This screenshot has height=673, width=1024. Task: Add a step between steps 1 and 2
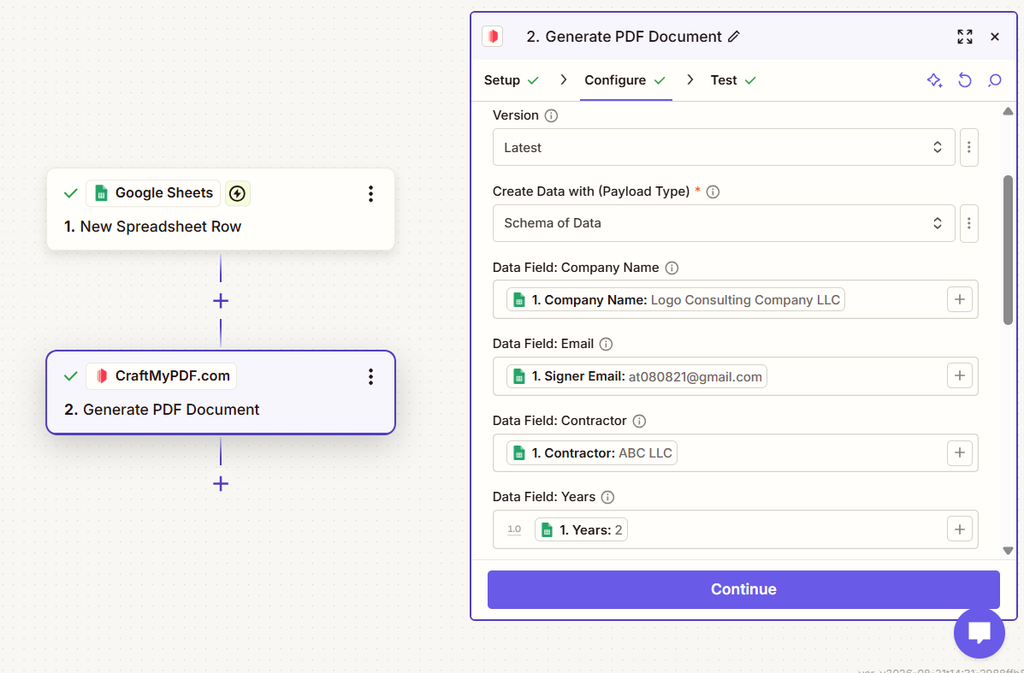(221, 301)
